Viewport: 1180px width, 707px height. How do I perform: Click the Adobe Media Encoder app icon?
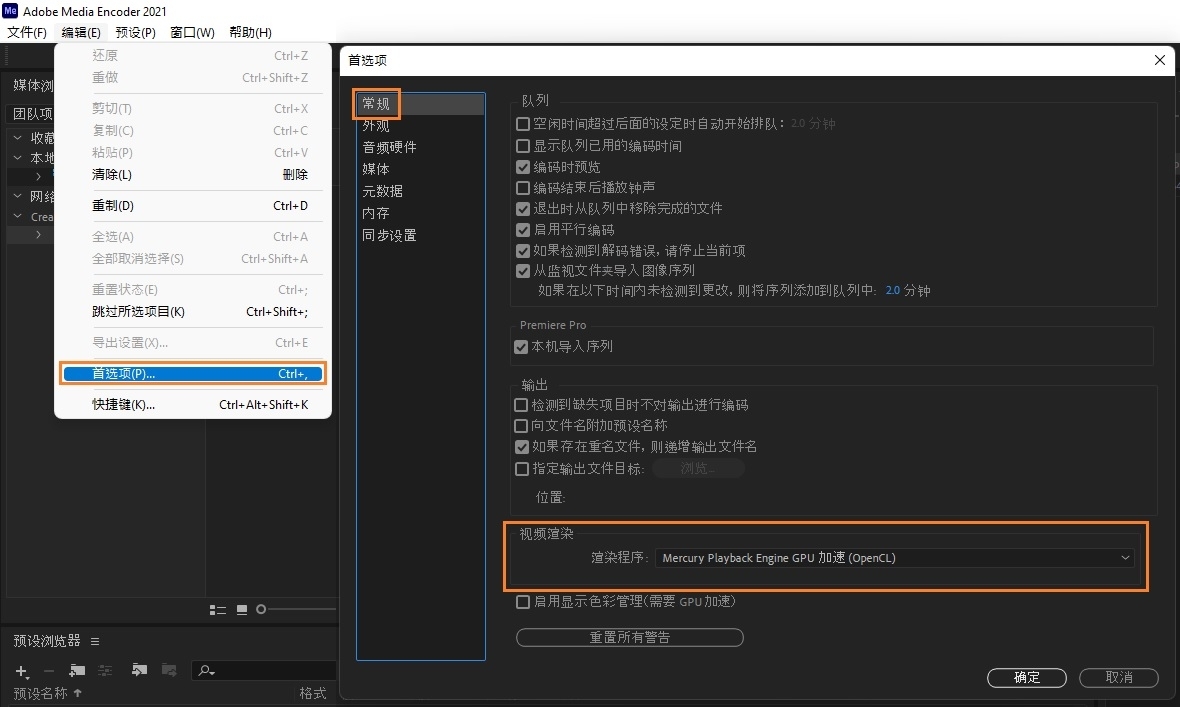point(10,11)
